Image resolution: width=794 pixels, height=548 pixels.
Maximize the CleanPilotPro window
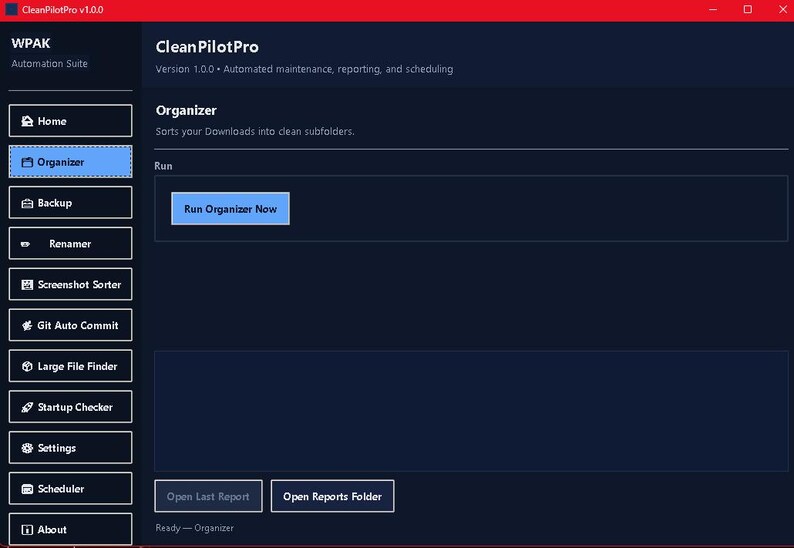coord(747,10)
